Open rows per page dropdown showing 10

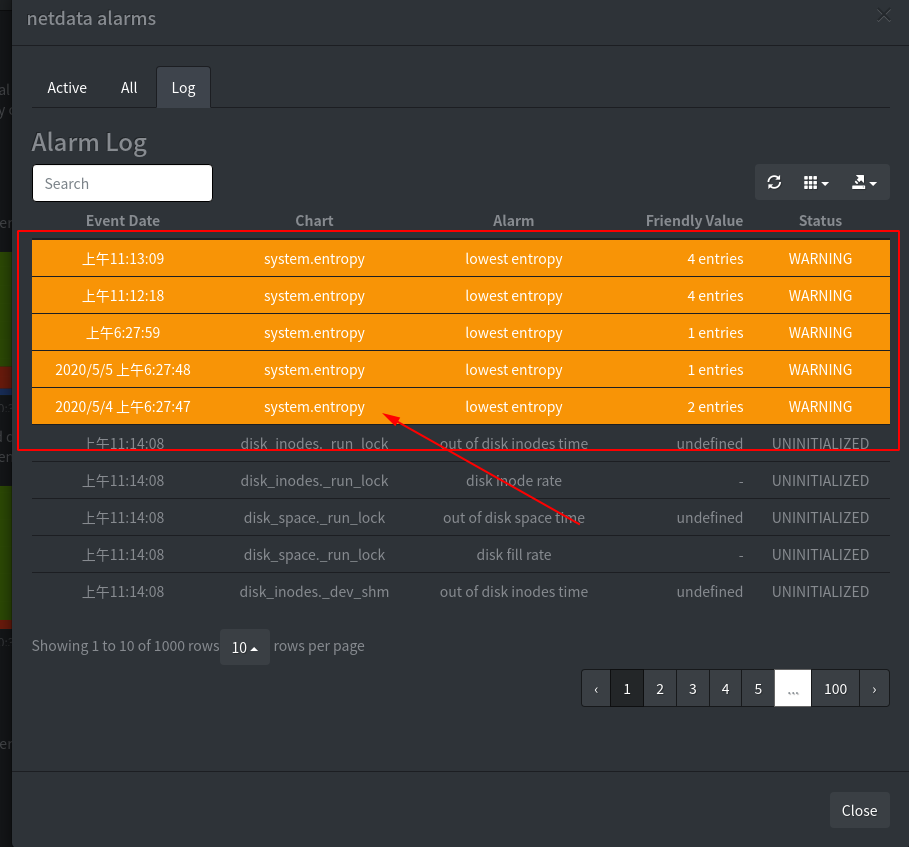coord(245,647)
